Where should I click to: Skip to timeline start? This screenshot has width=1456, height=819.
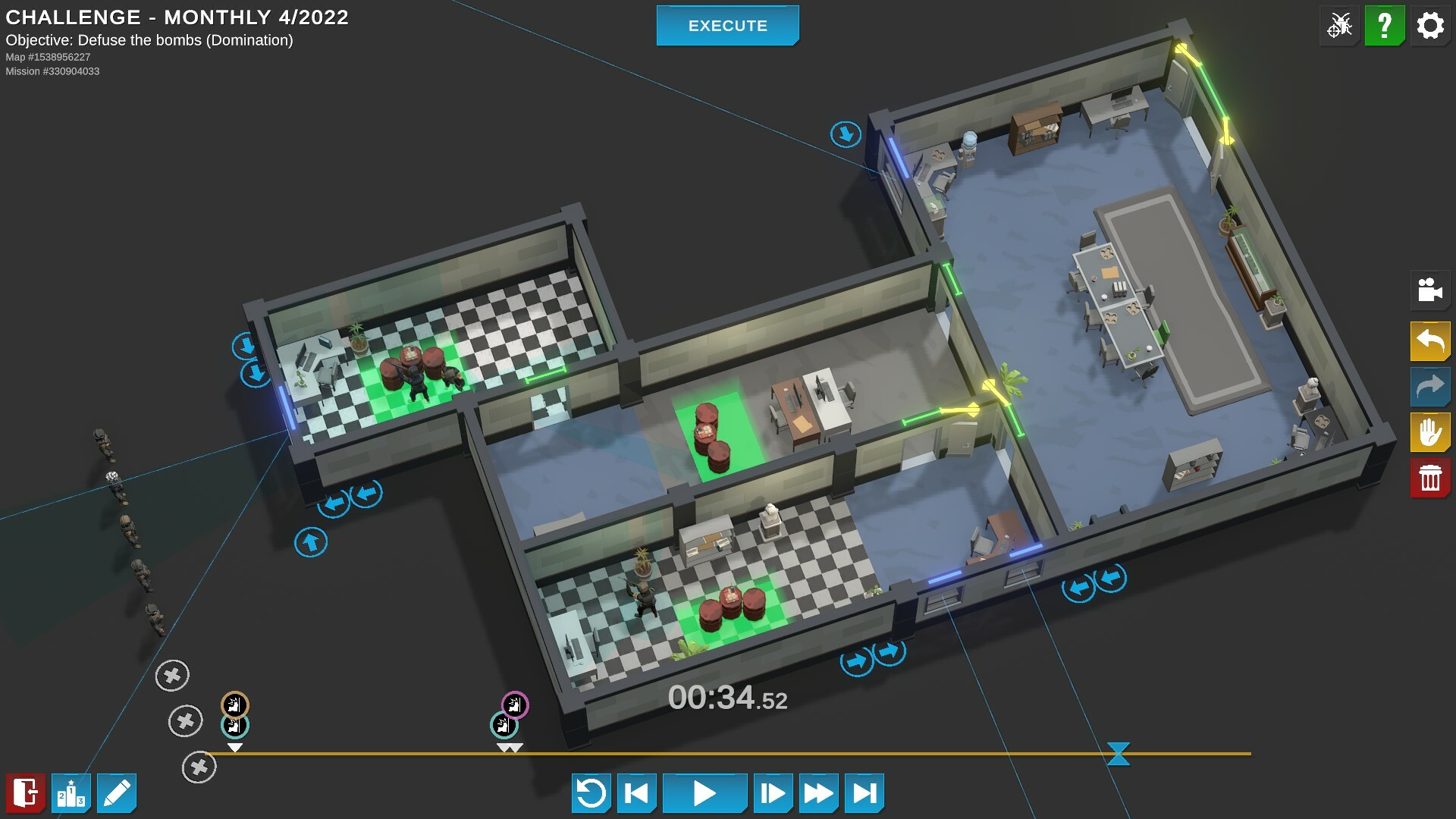[x=637, y=793]
